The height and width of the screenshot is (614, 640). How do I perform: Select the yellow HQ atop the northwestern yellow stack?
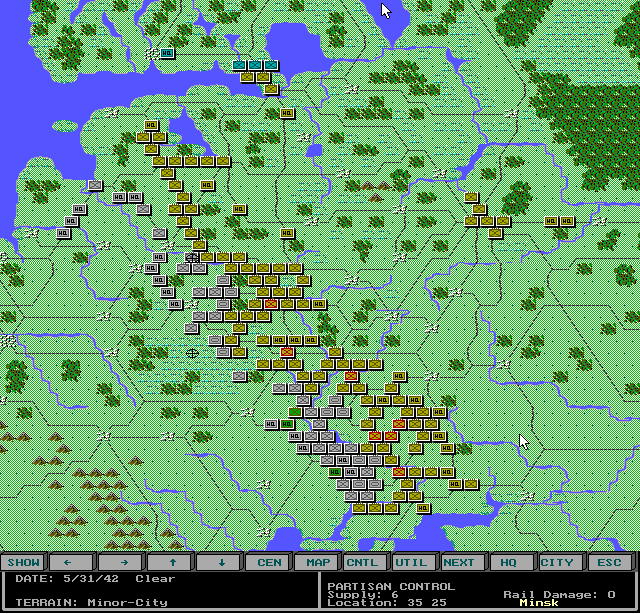coord(151,125)
